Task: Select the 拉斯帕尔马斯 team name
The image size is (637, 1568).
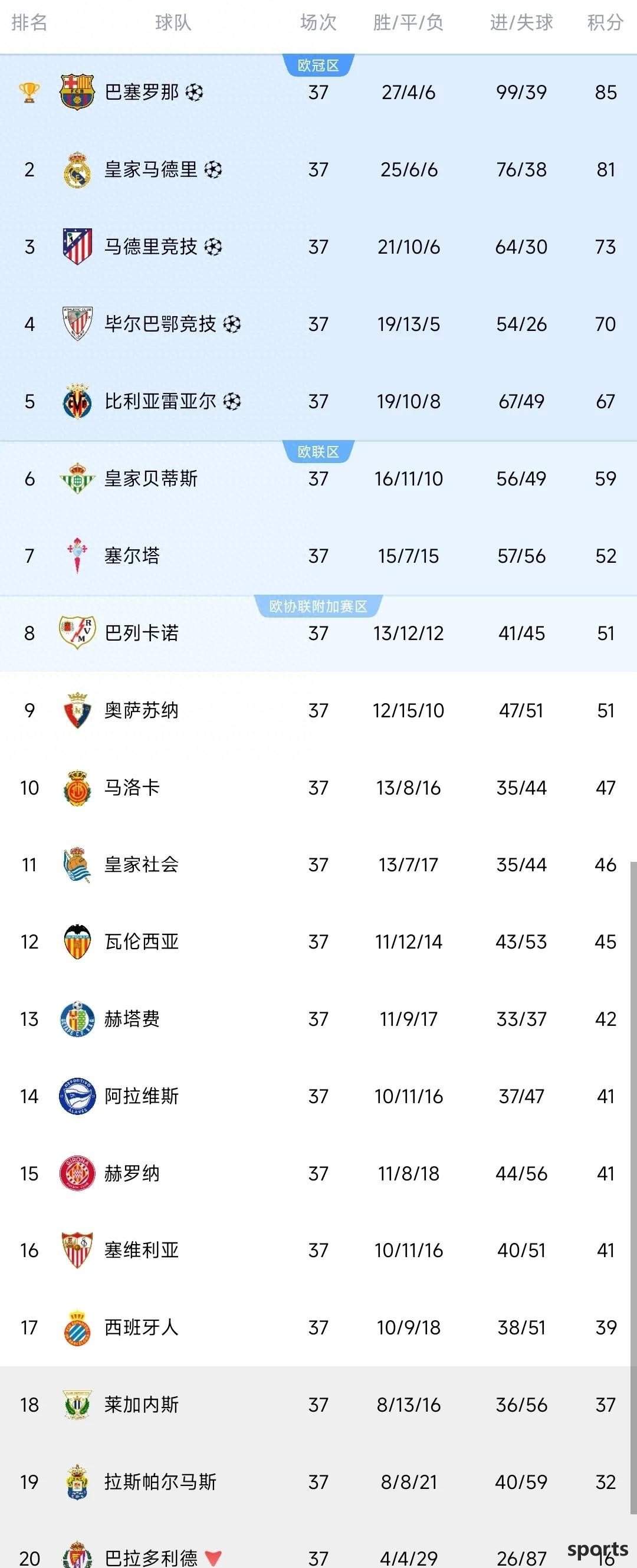Action: coord(160,1481)
